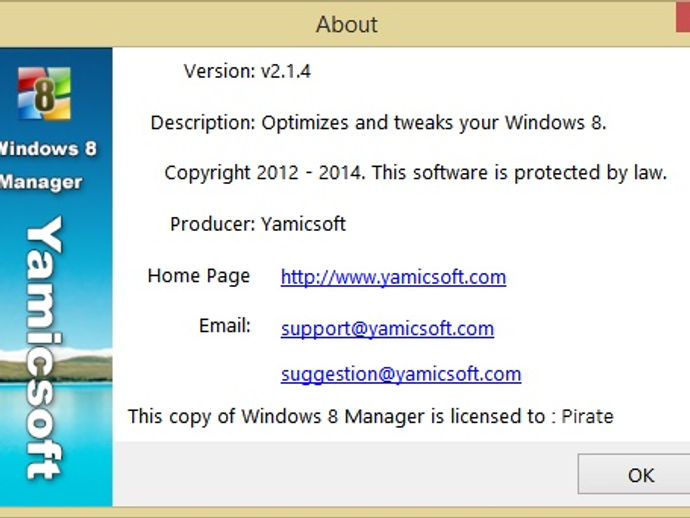Click the 'Producer: Yamicsoft' text

(x=258, y=224)
